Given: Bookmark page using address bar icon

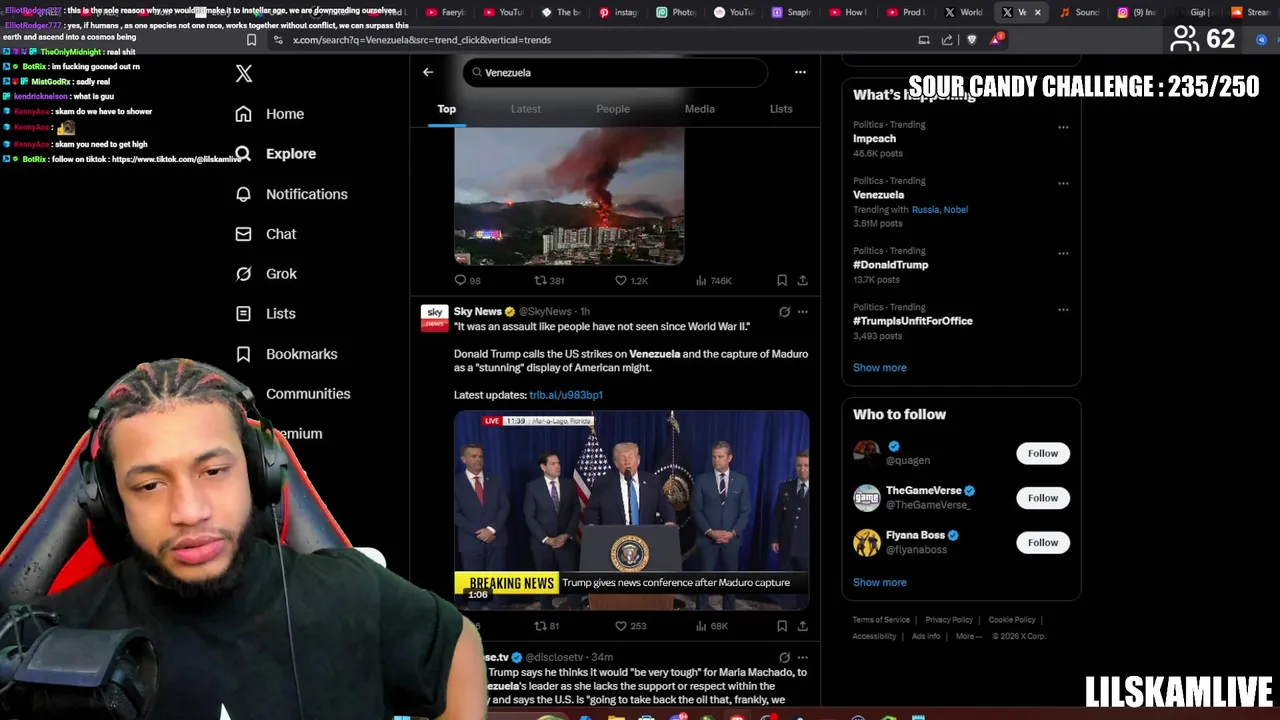Looking at the screenshot, I should pyautogui.click(x=252, y=40).
